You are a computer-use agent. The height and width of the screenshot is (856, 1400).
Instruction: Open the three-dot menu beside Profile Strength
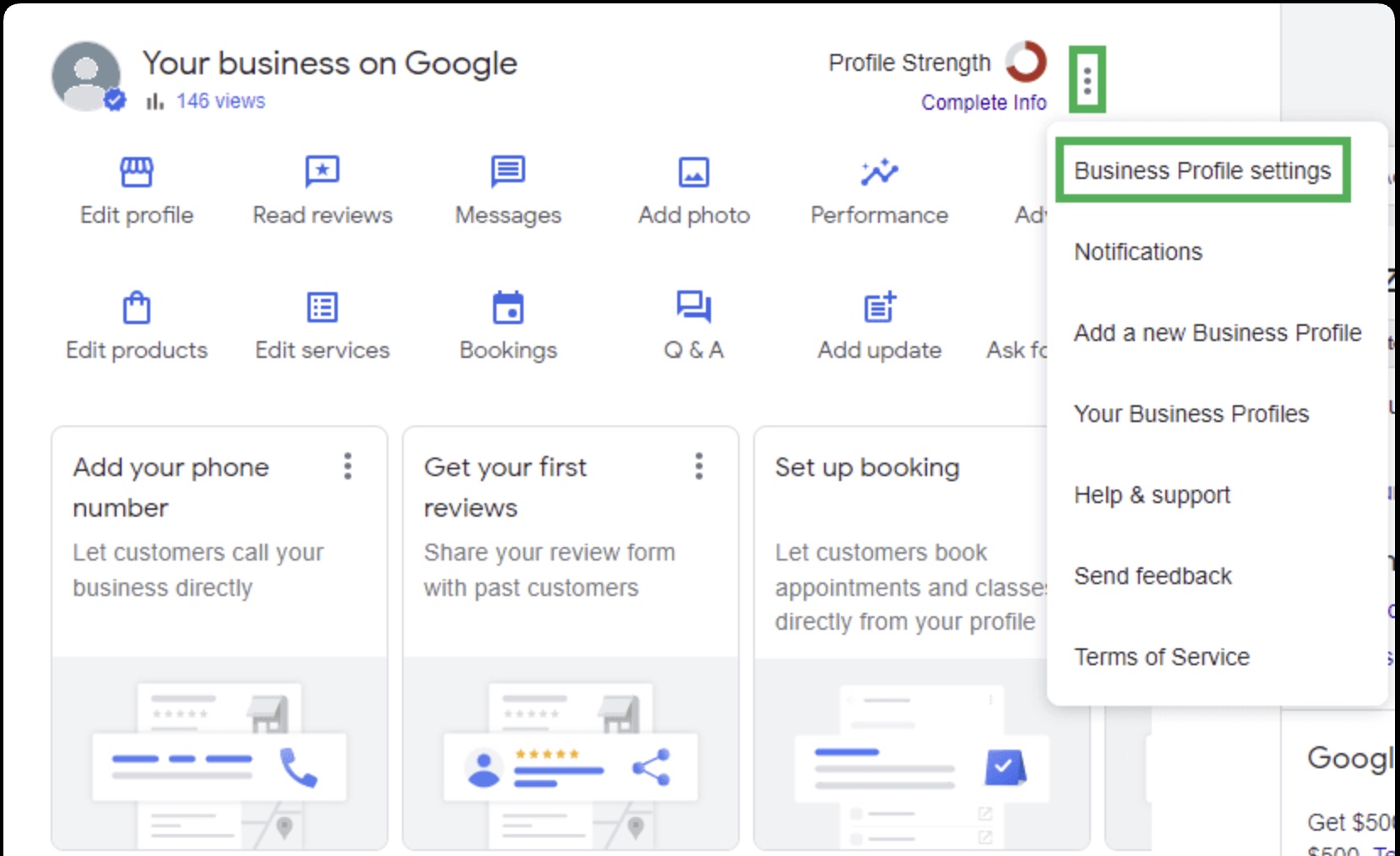[x=1088, y=80]
